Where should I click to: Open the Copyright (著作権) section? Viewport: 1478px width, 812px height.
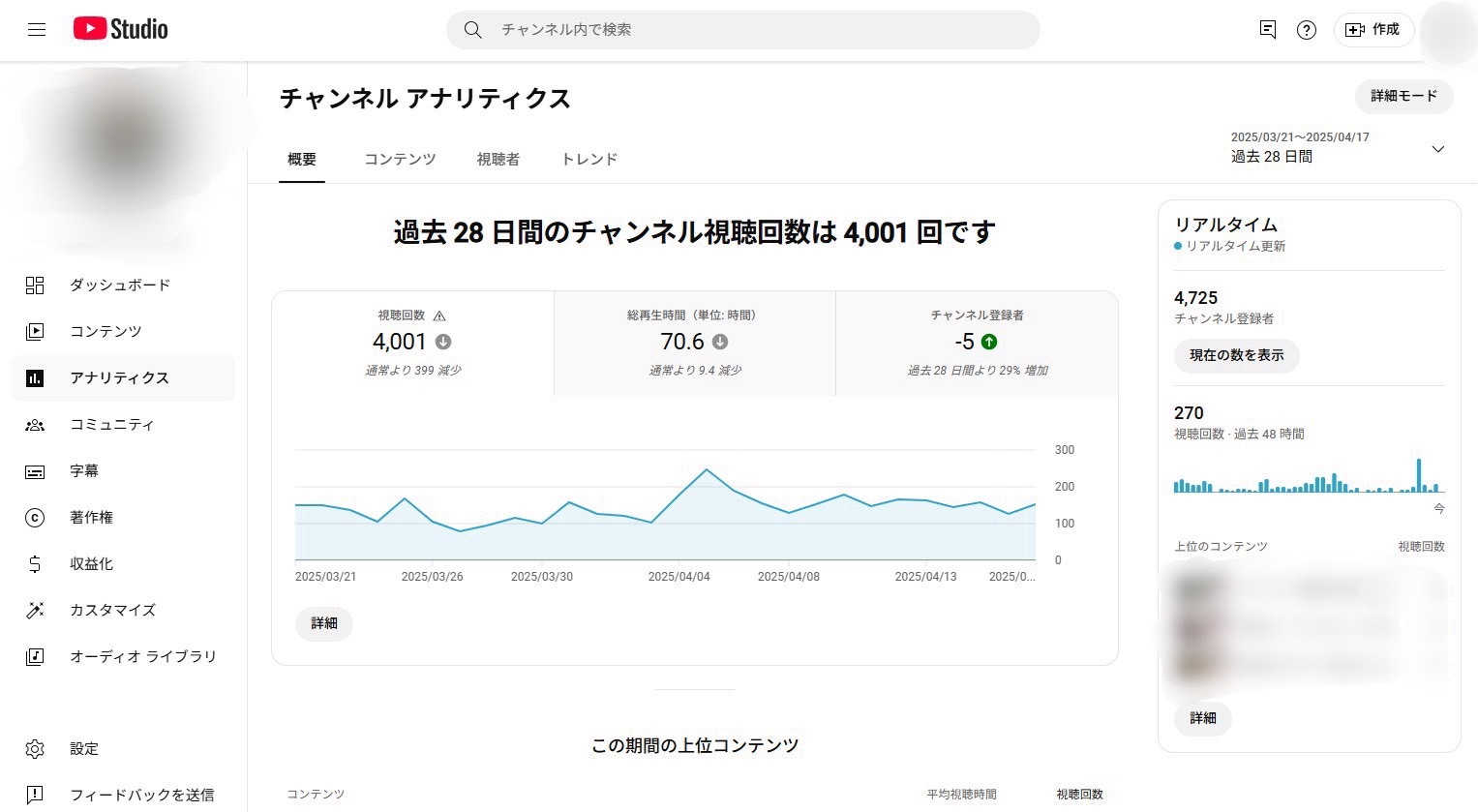tap(36, 517)
